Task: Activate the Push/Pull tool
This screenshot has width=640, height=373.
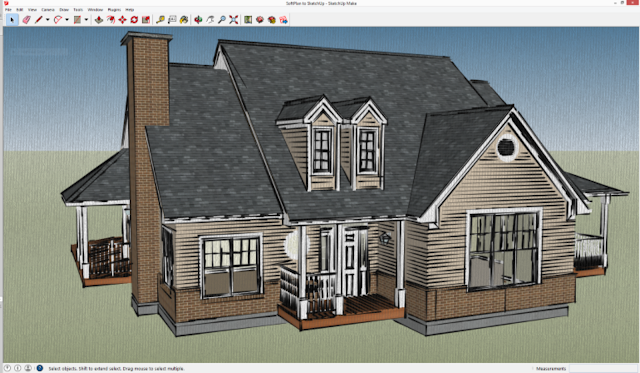Action: (99, 20)
